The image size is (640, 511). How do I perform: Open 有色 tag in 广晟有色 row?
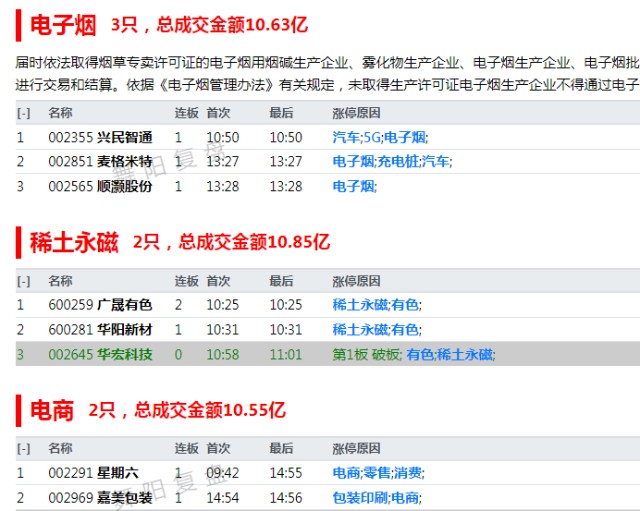click(404, 305)
